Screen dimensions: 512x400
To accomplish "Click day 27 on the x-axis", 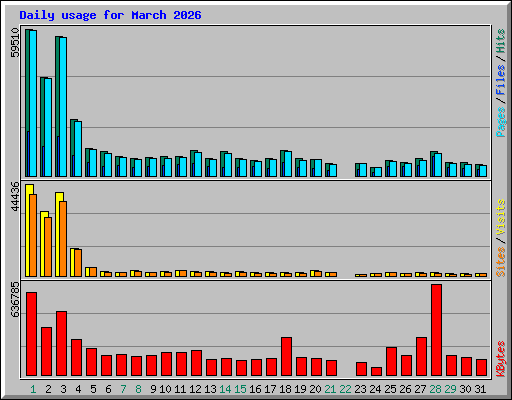I will 420,389.
